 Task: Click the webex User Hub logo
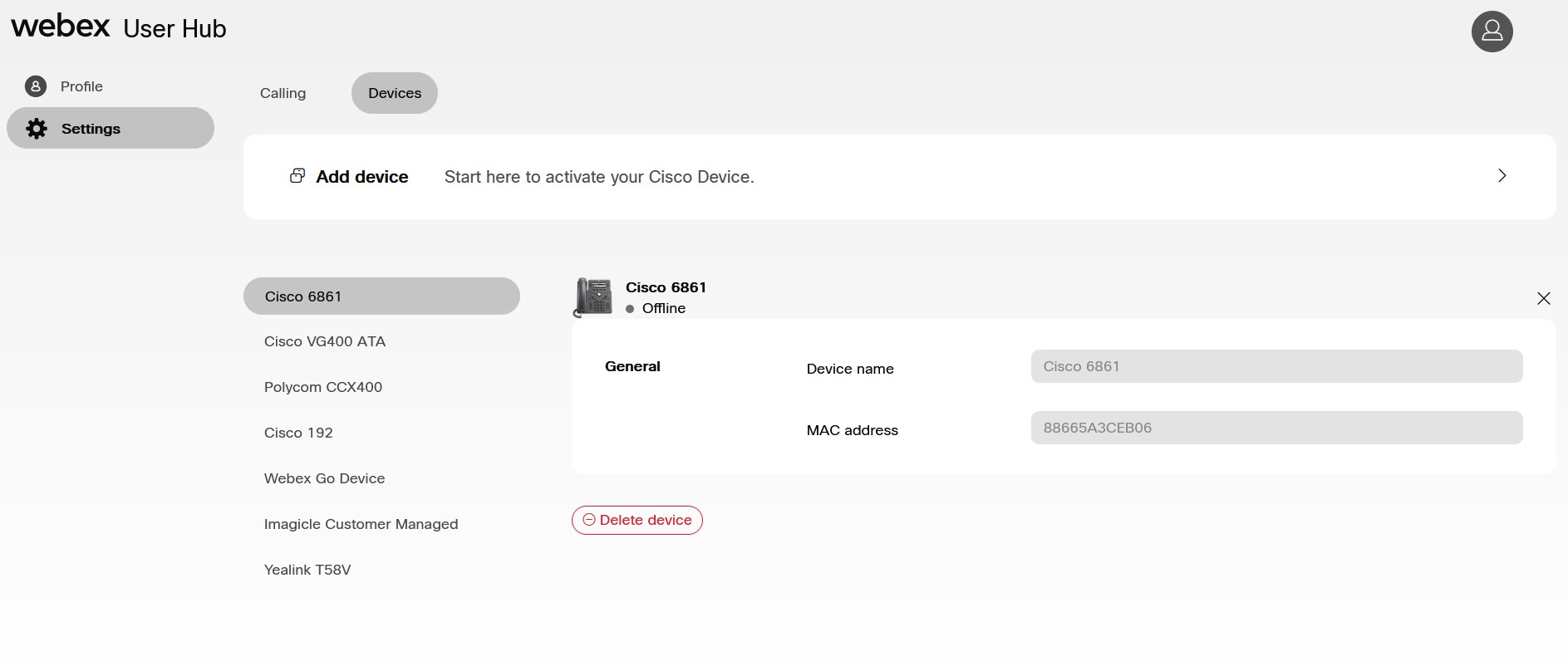coord(118,27)
